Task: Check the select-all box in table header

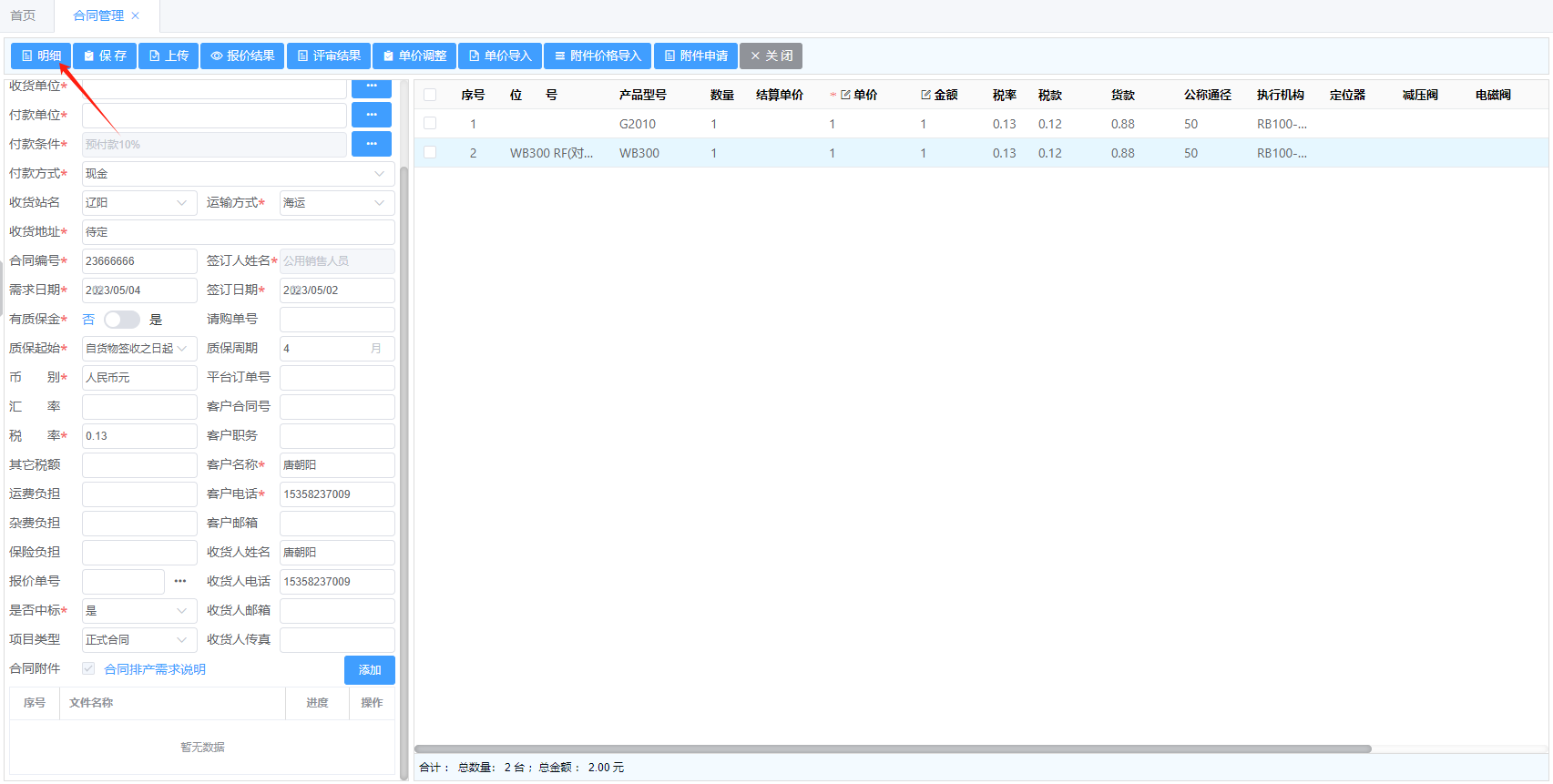Action: coord(430,95)
